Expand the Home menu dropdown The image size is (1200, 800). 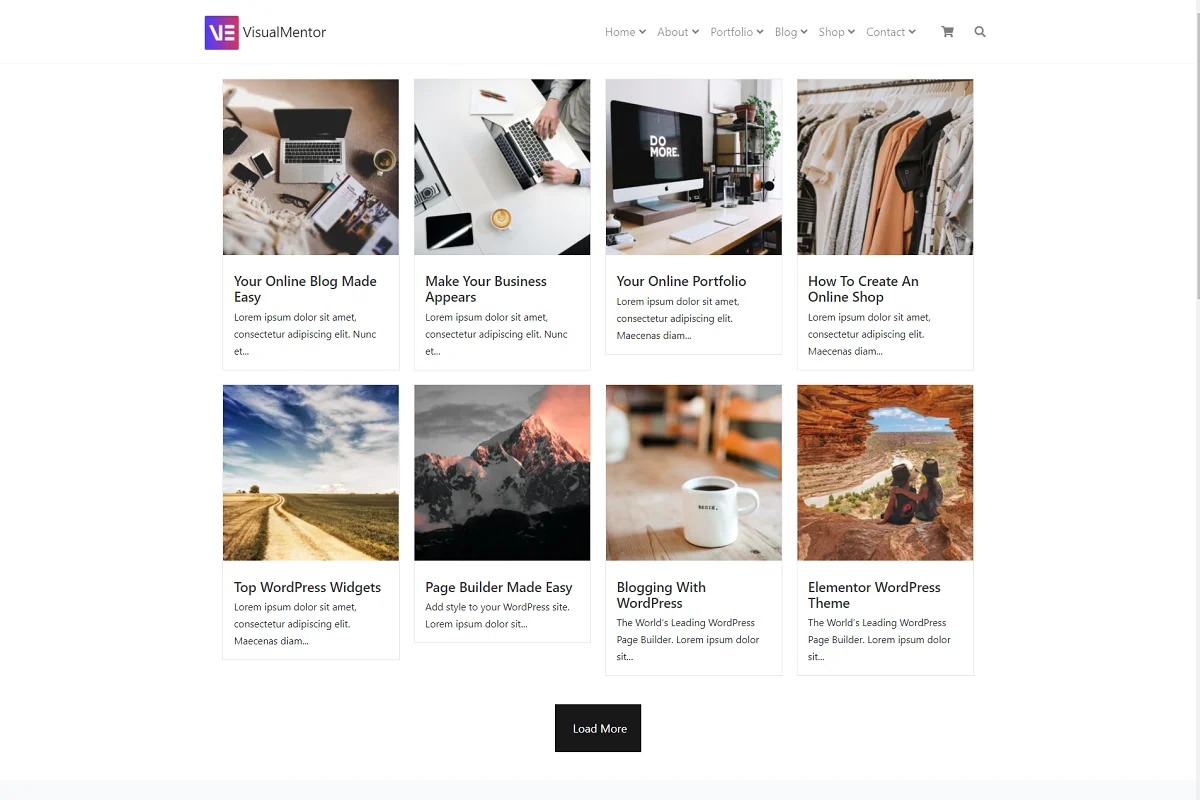coord(625,32)
